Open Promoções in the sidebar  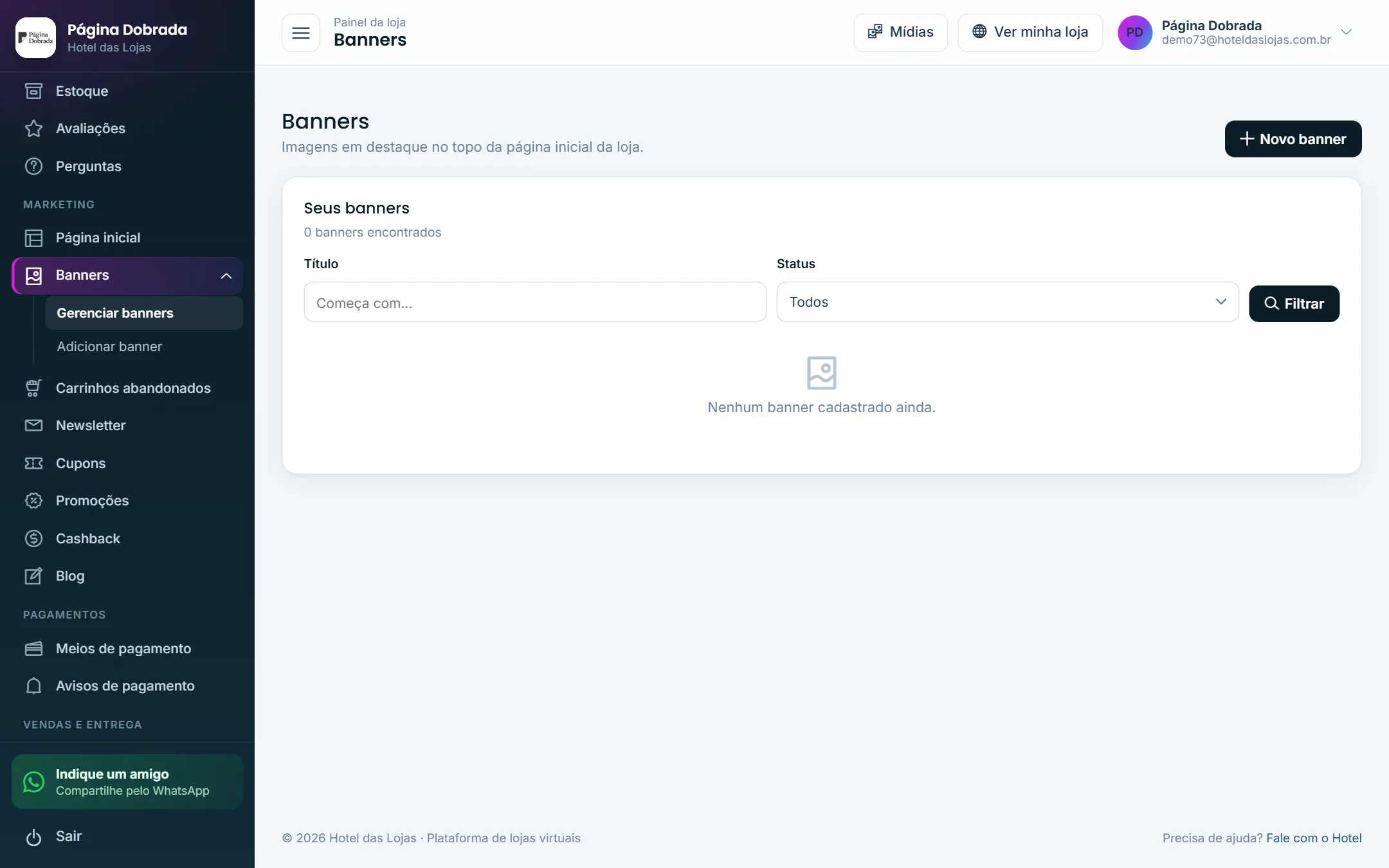tap(127, 501)
